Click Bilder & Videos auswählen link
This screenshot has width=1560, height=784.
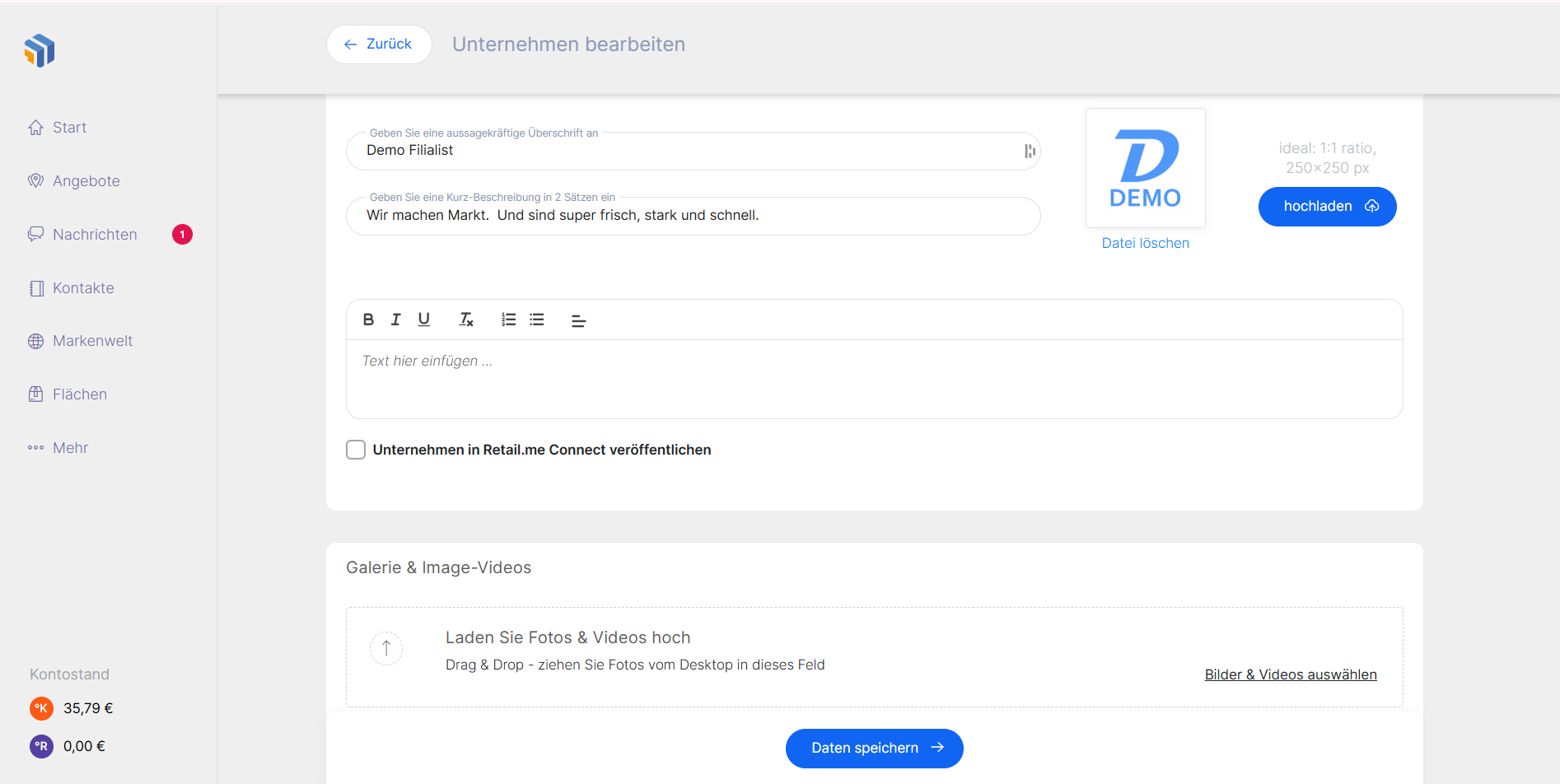click(x=1290, y=674)
